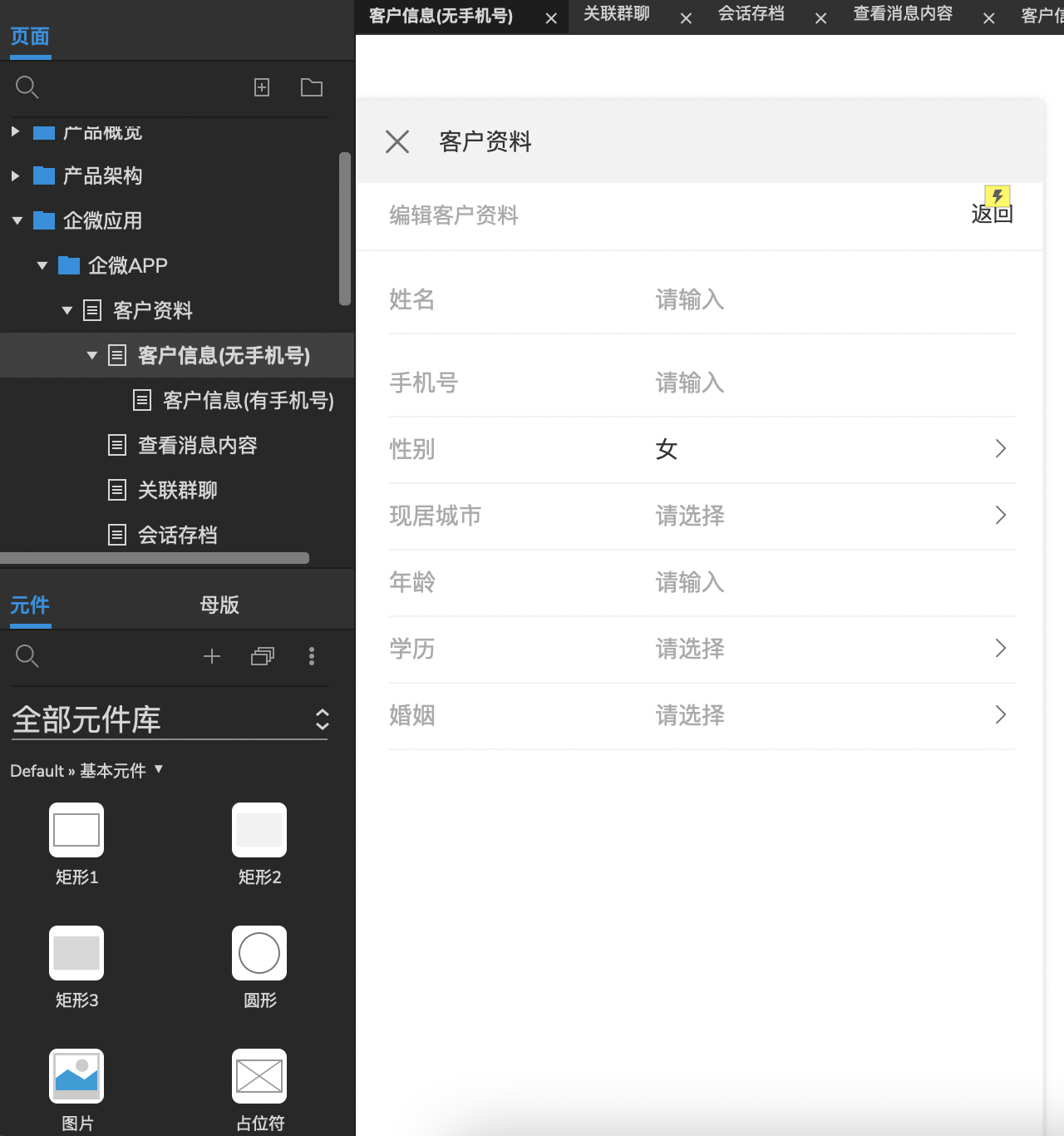Create a new folder in the pages panel
1064x1136 pixels.
tap(312, 87)
